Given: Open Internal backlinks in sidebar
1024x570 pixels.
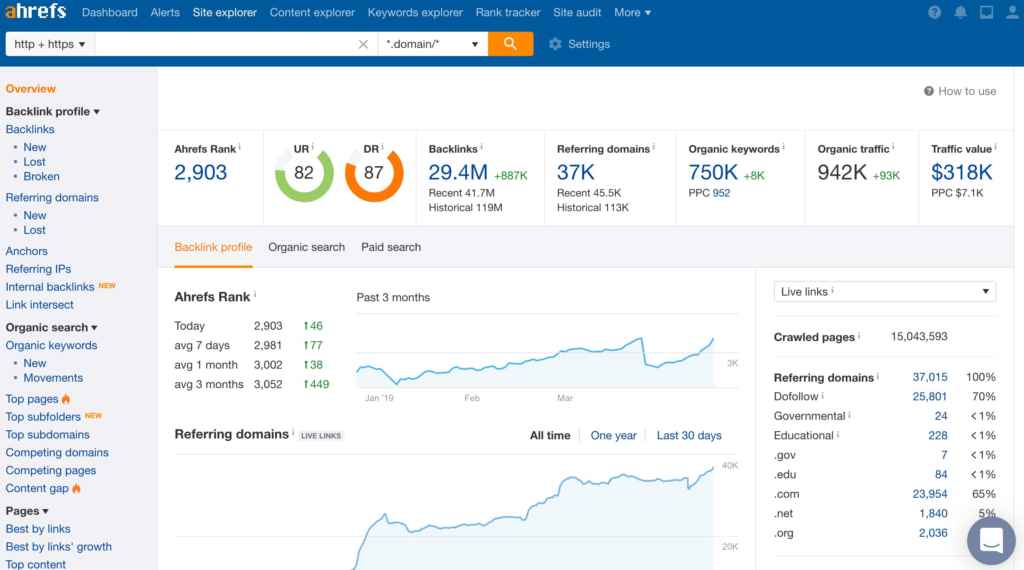Looking at the screenshot, I should (50, 287).
